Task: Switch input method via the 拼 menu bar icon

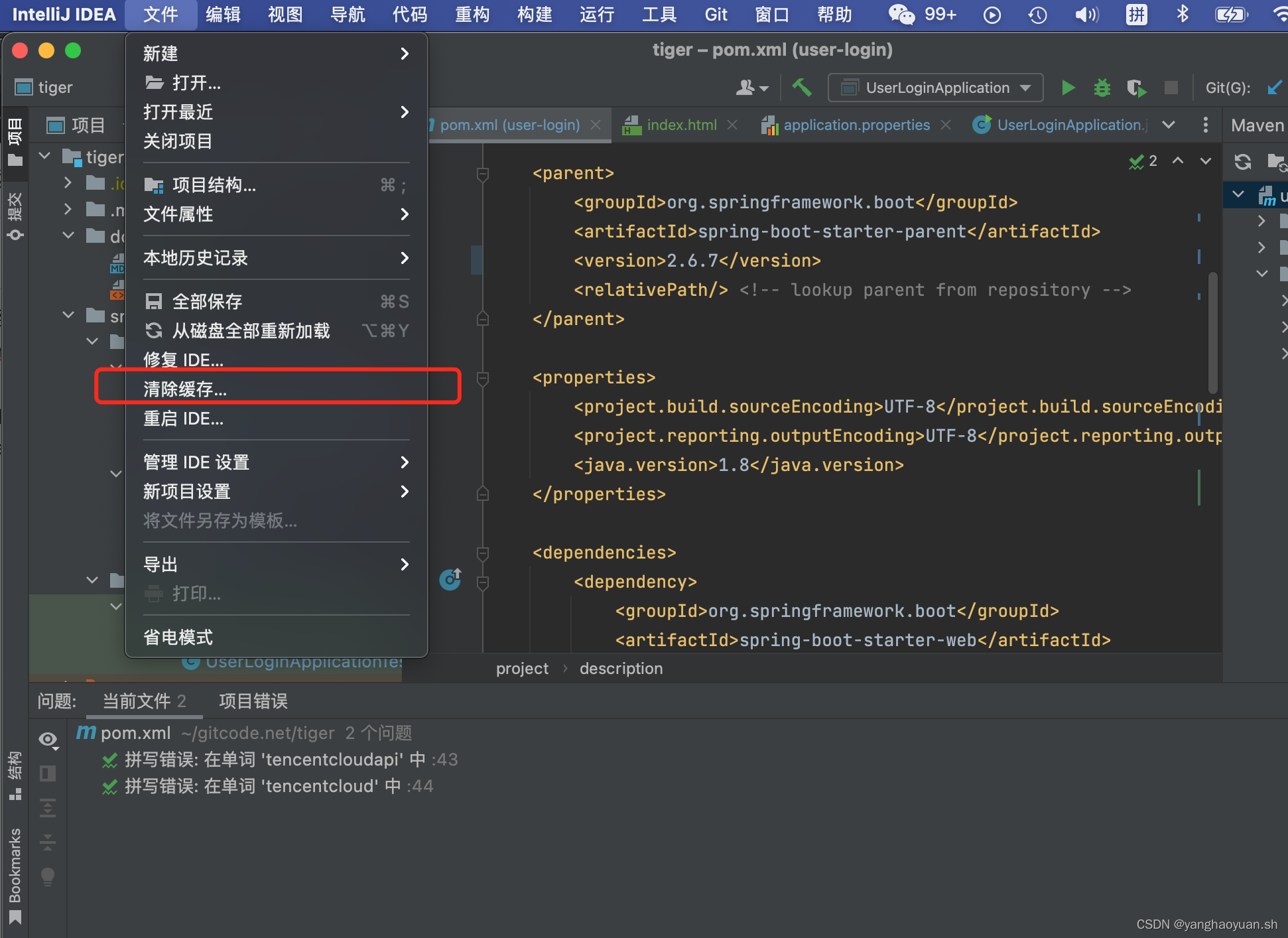Action: [1136, 15]
